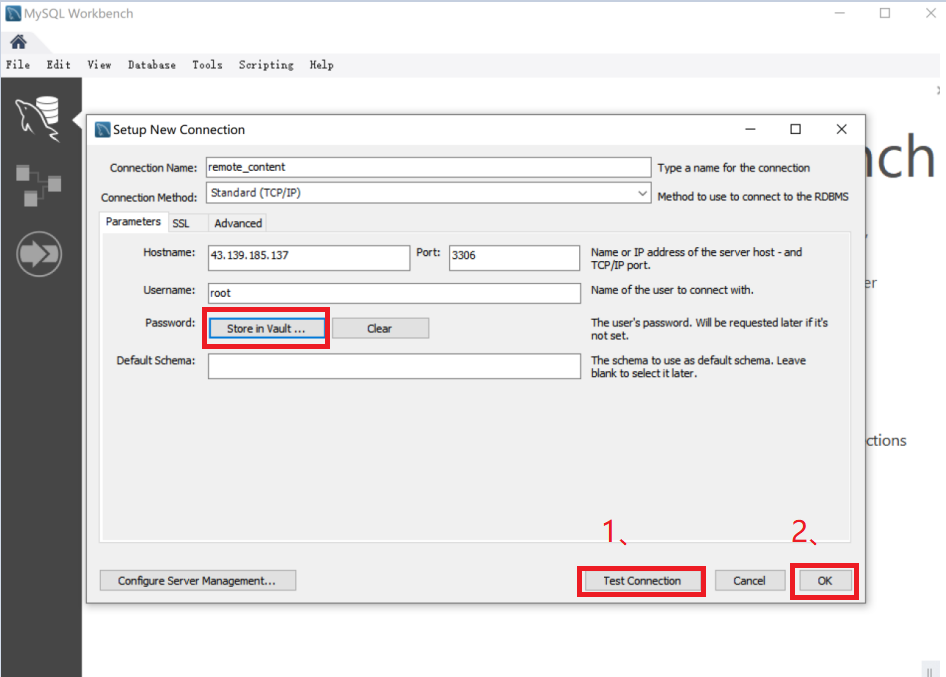Image resolution: width=946 pixels, height=677 pixels.
Task: Confirm the connection with OK
Action: (x=825, y=580)
